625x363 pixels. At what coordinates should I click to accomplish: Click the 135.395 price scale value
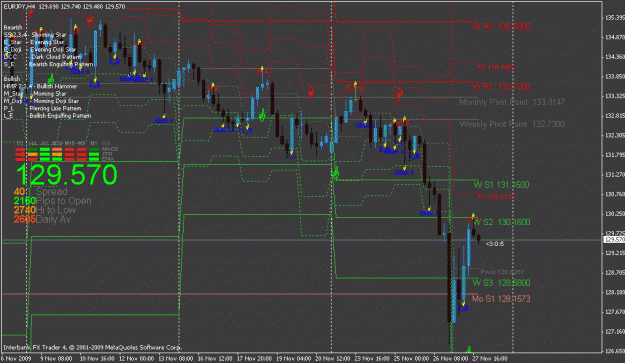click(x=615, y=18)
